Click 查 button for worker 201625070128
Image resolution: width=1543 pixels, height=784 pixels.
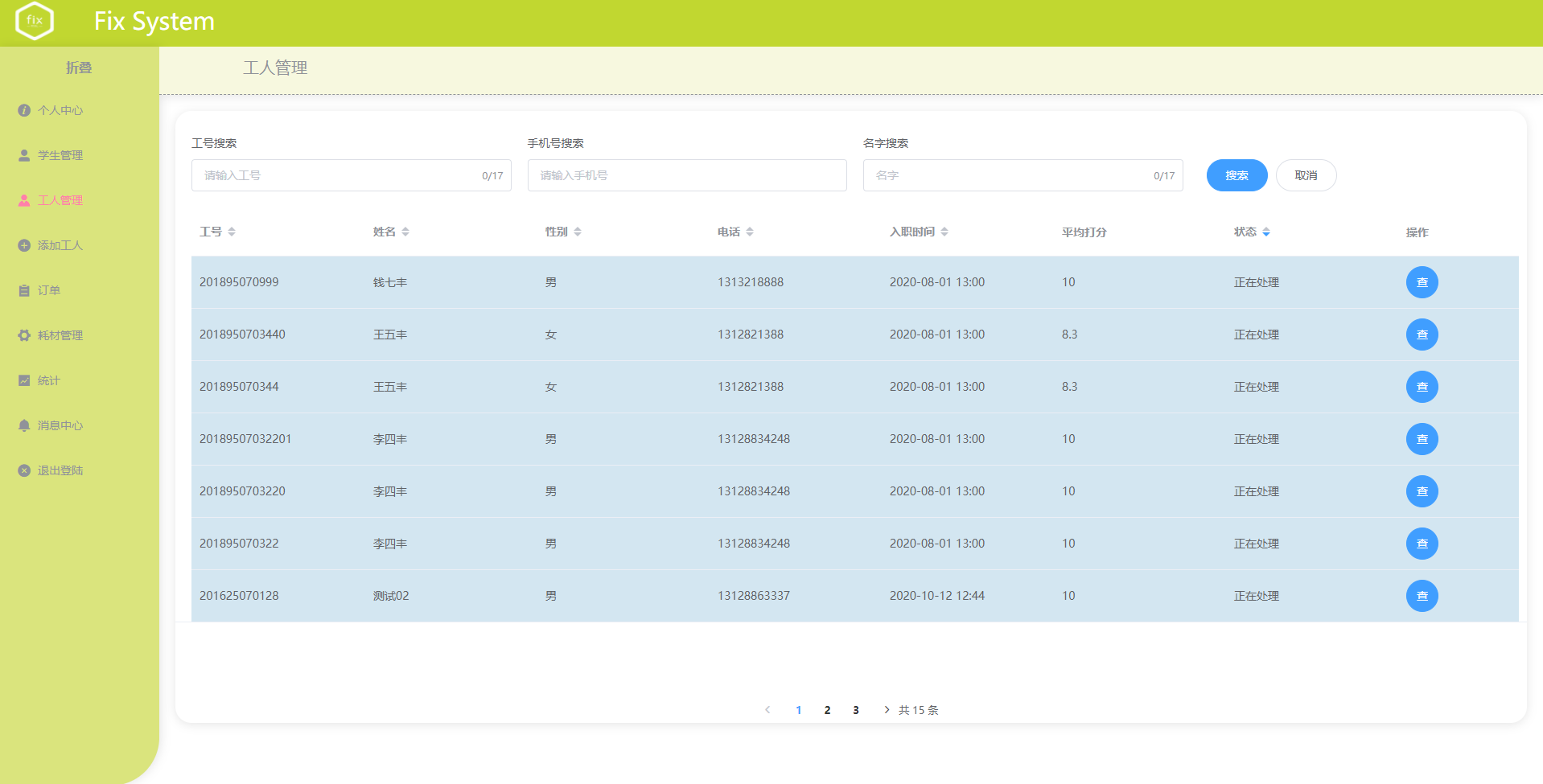click(x=1422, y=596)
